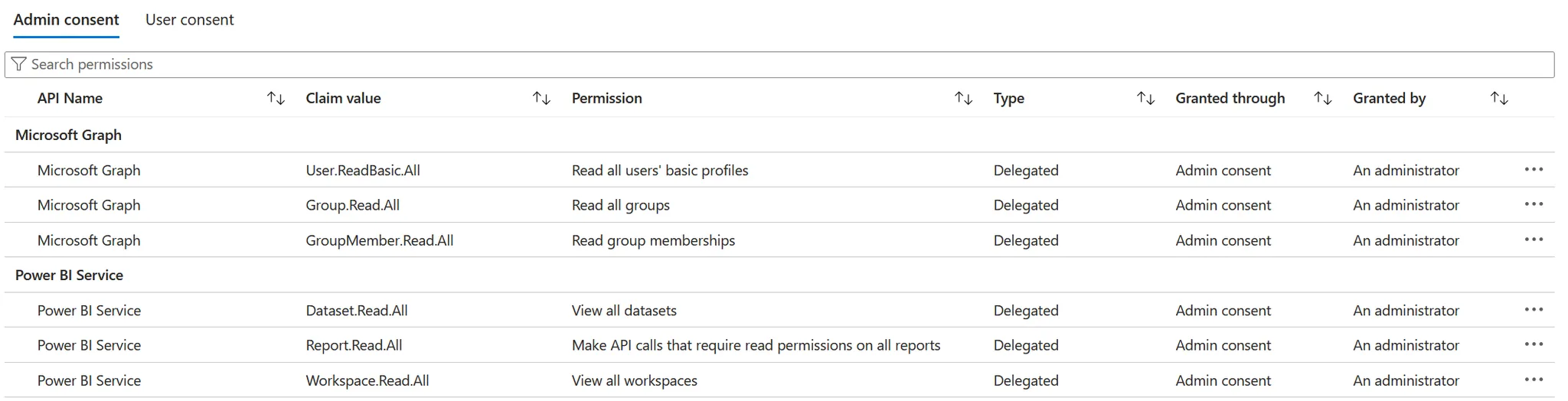Select the Admin consent tab
This screenshot has height=401, width=1568.
(x=67, y=20)
